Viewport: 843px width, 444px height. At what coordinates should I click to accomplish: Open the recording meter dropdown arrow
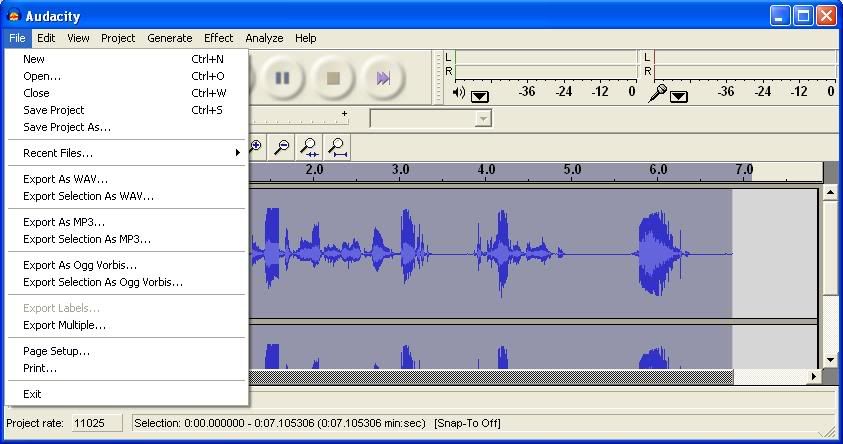pyautogui.click(x=678, y=97)
